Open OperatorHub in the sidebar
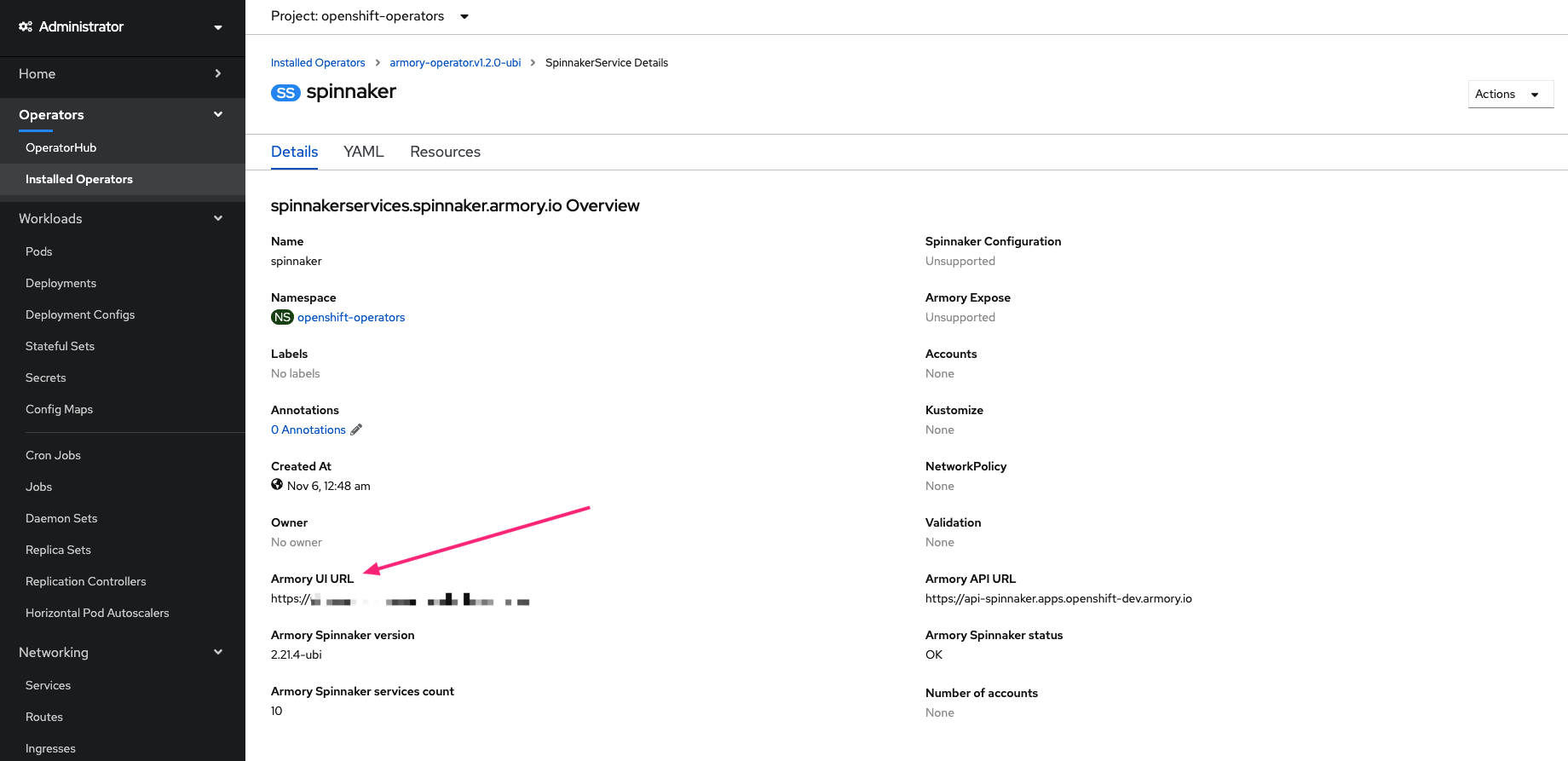The height and width of the screenshot is (761, 1568). tap(61, 147)
